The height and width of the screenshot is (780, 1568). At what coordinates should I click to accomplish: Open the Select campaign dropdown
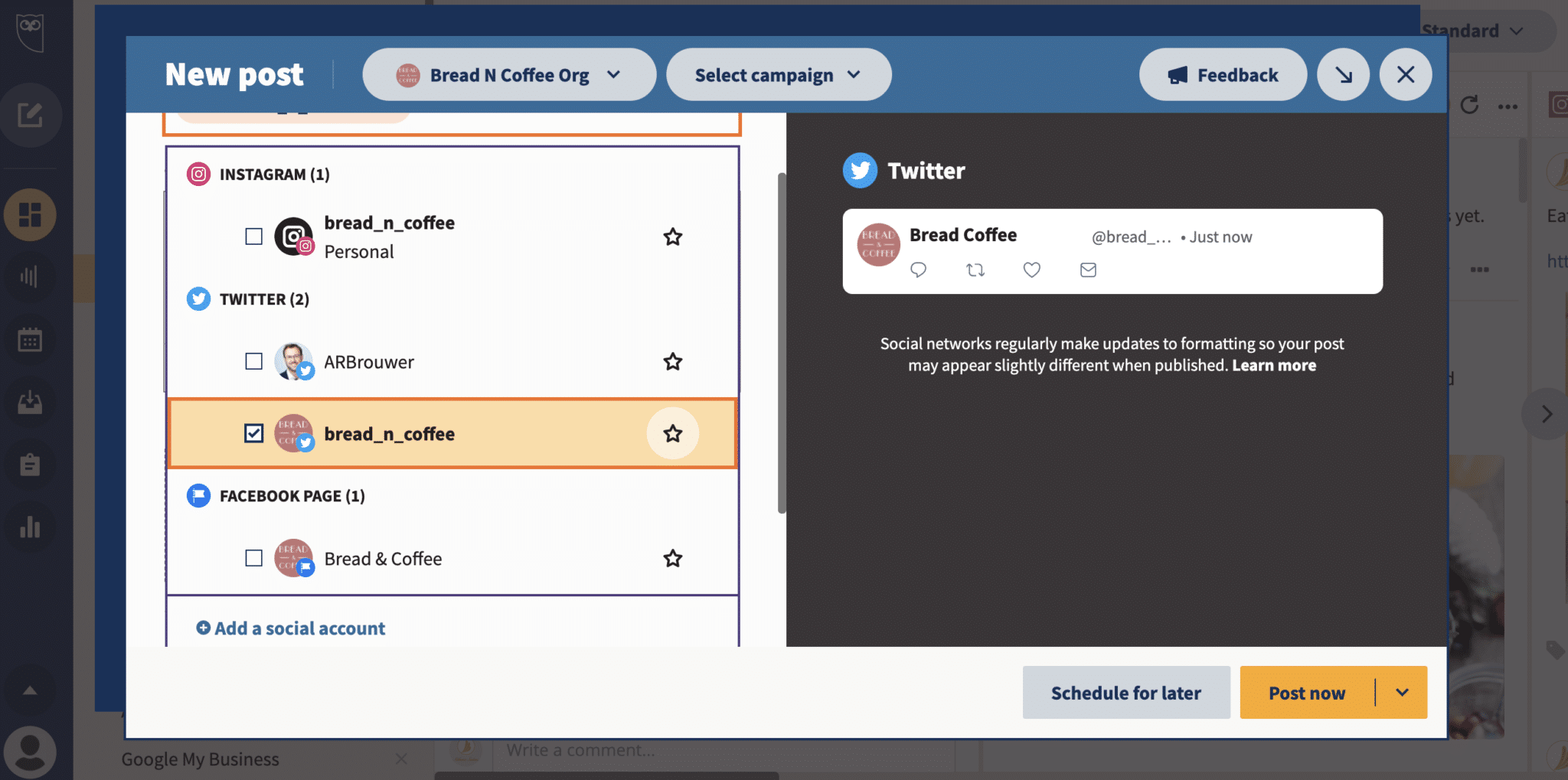coord(778,74)
